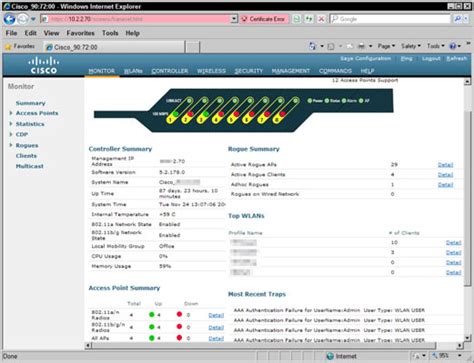Open Detail for Adhoc Rogues
Viewport: 474px width, 363px height.
445,185
